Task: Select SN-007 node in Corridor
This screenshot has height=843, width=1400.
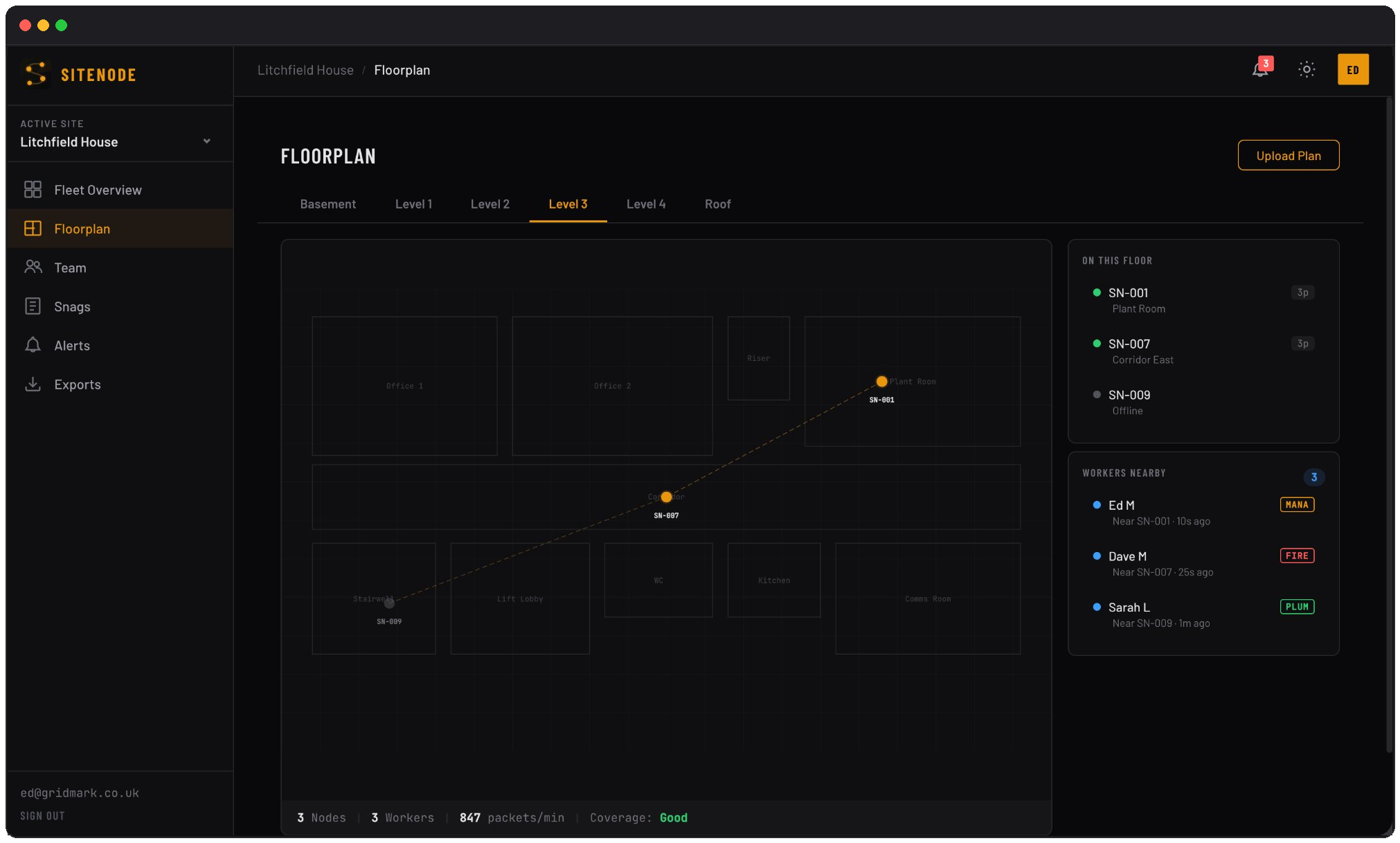Action: pyautogui.click(x=666, y=497)
